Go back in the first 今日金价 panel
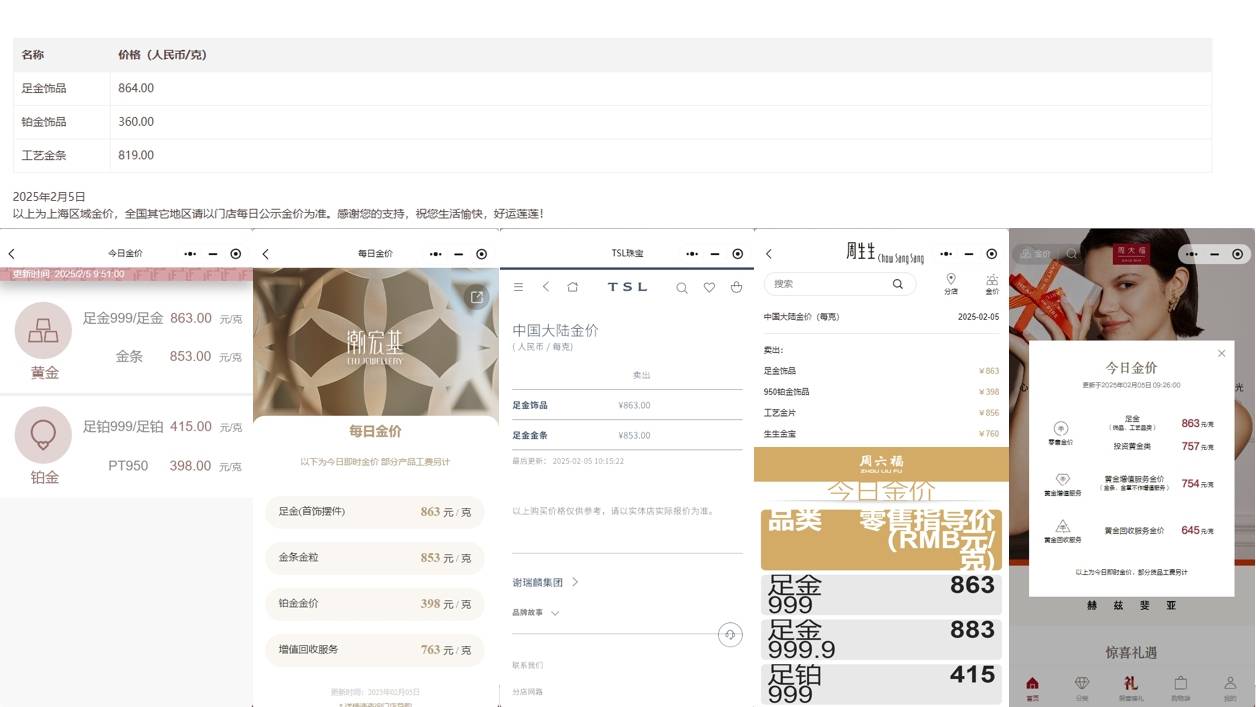The height and width of the screenshot is (707, 1256). tap(11, 254)
